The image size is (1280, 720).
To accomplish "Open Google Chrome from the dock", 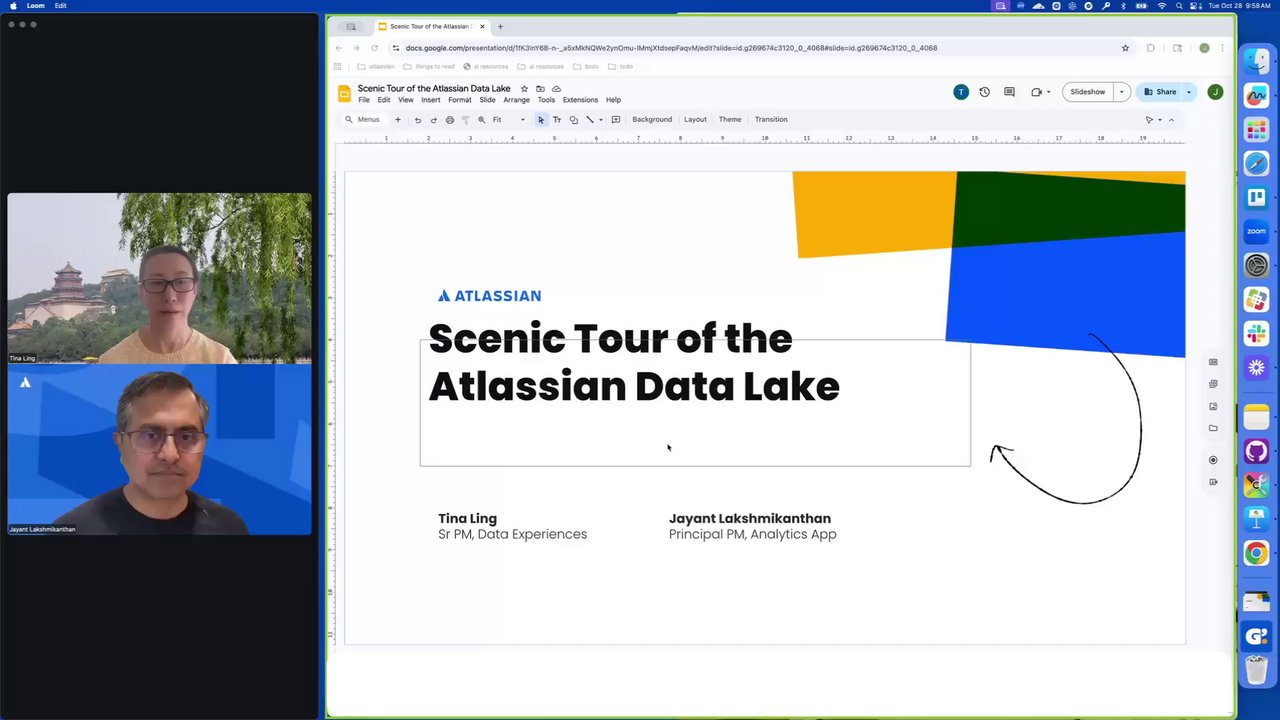I will coord(1257,553).
